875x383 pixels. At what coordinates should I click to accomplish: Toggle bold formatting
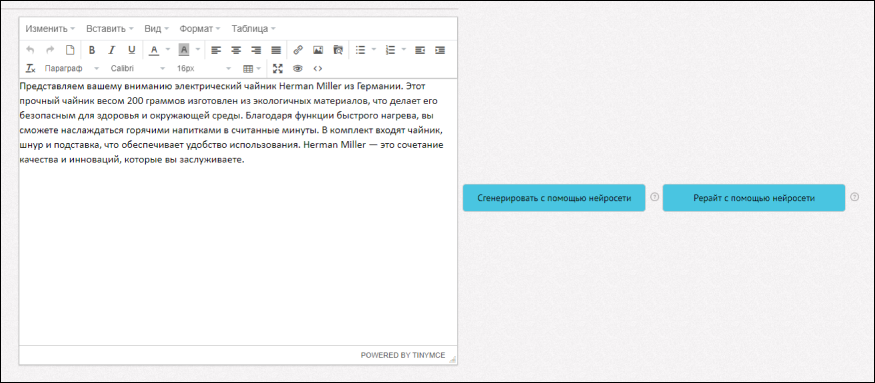point(92,50)
